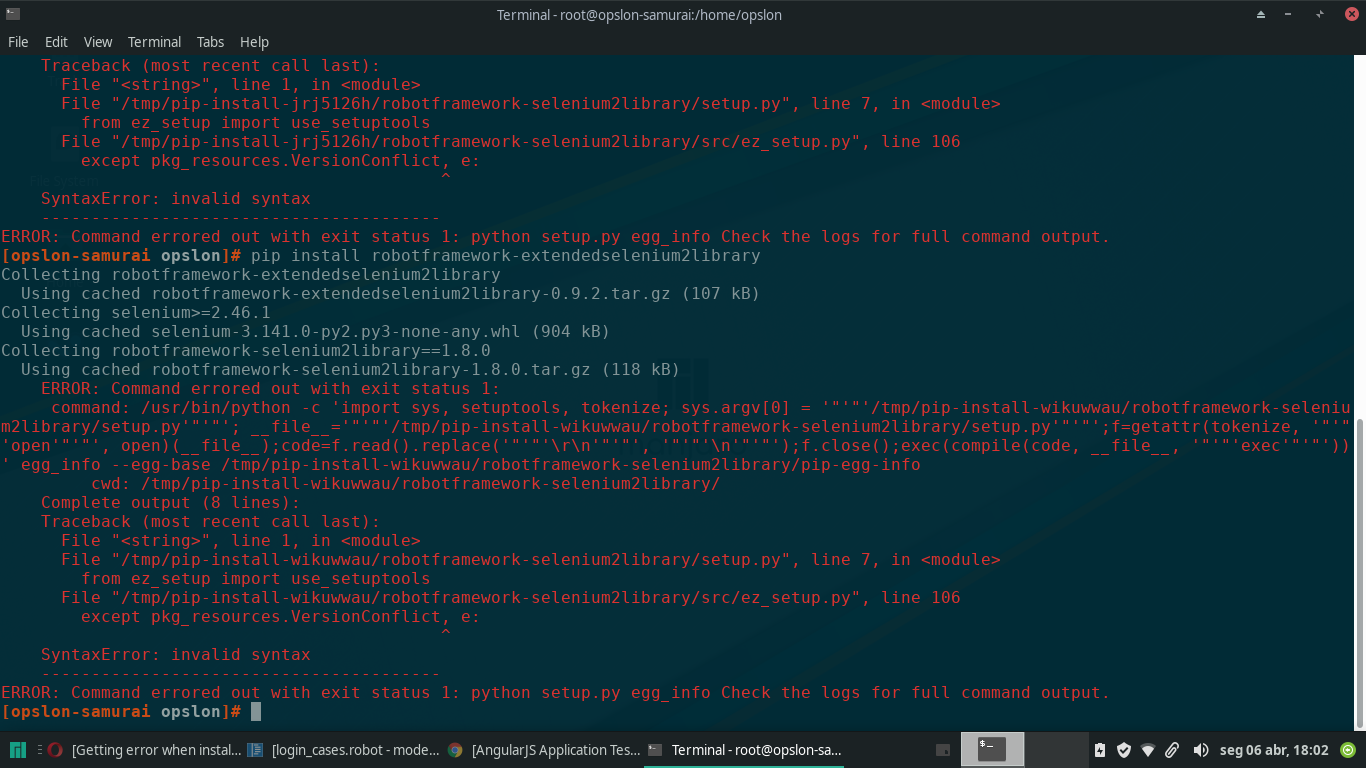Click the first workspace in the pager
The image size is (1366, 768).
pos(992,750)
